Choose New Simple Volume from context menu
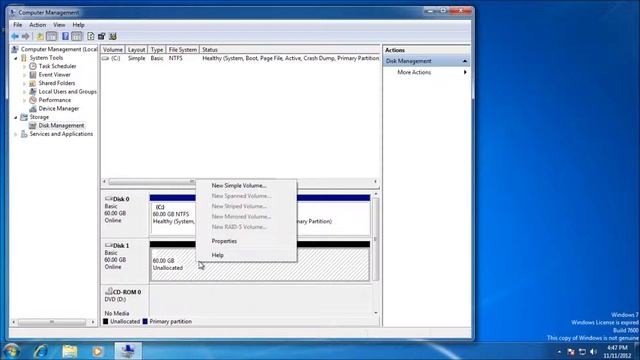The width and height of the screenshot is (640, 360). (246, 186)
